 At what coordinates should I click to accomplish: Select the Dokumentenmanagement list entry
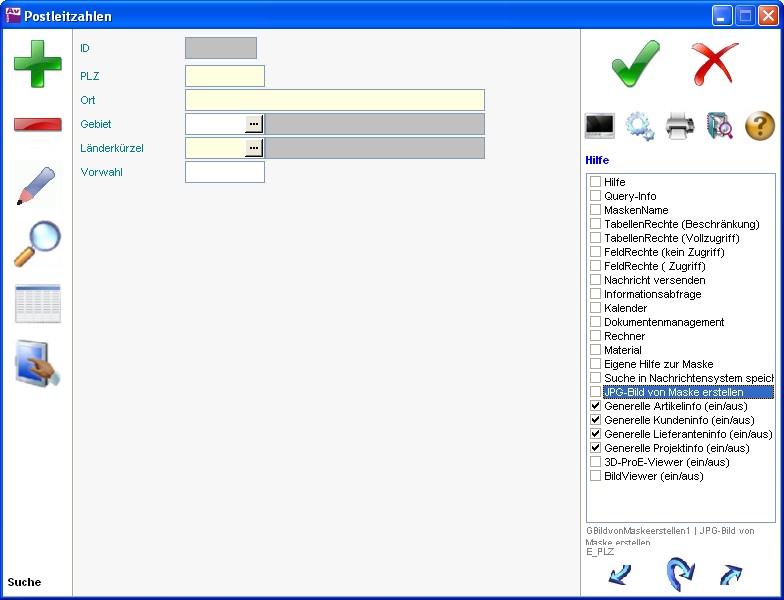coord(663,322)
